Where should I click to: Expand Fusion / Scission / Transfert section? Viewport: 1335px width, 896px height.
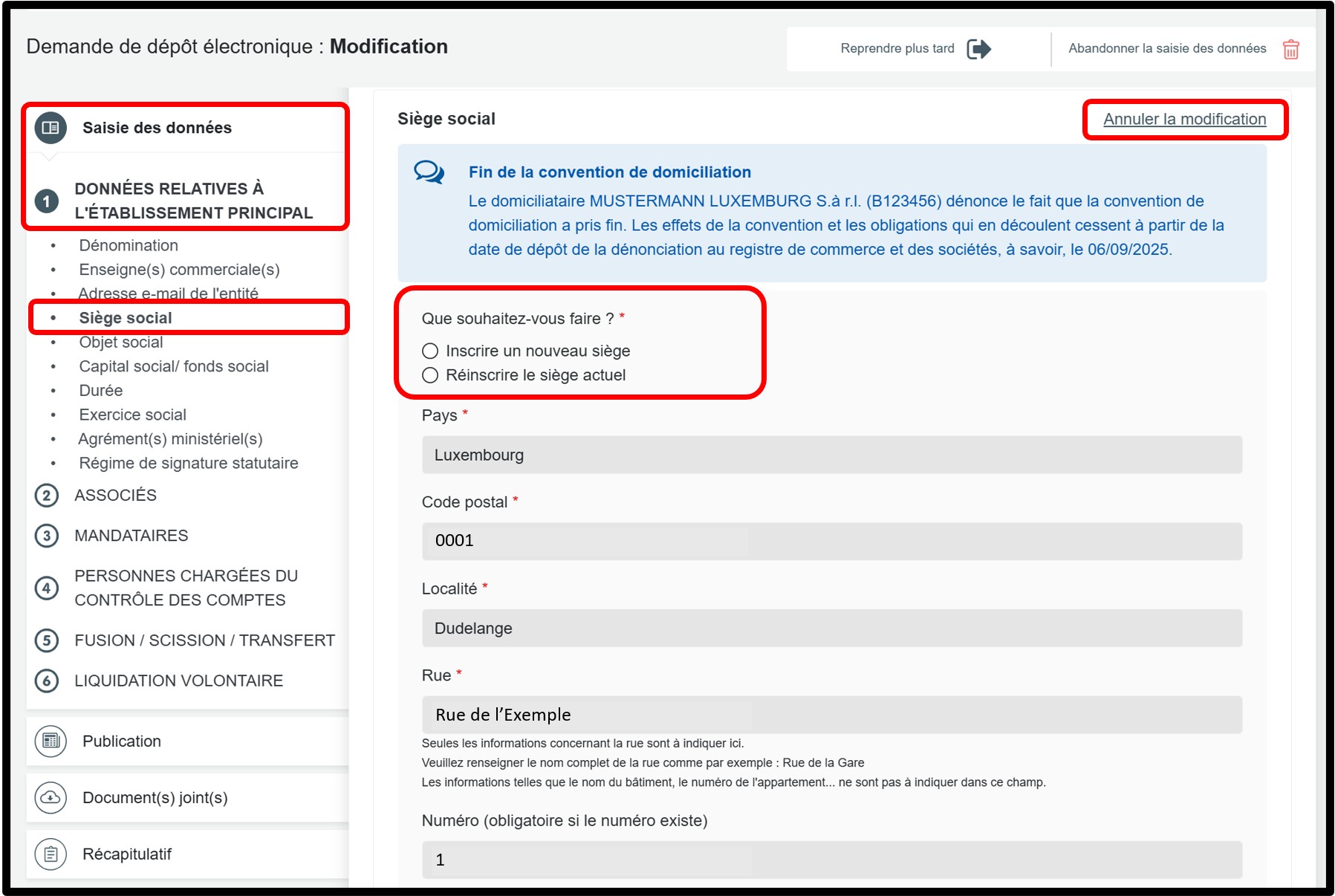tap(204, 640)
